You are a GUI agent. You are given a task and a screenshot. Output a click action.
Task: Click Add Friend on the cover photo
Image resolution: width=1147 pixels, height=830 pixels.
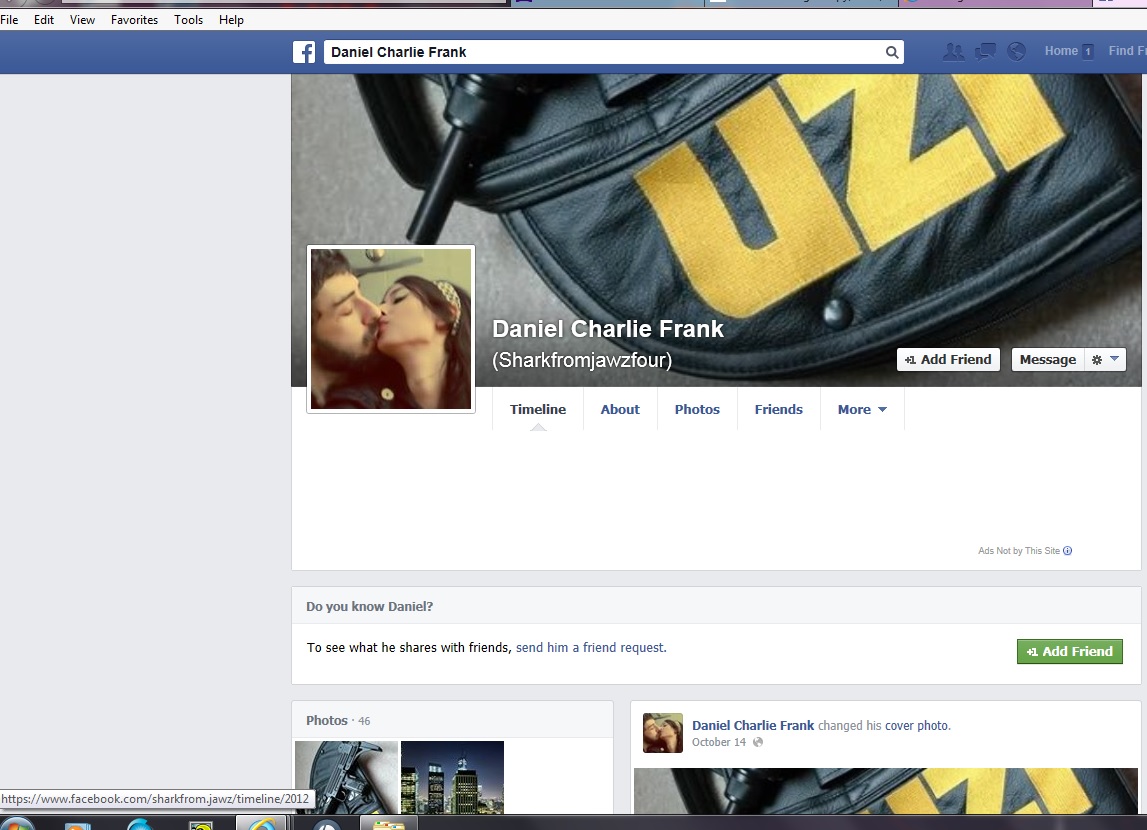pos(948,359)
